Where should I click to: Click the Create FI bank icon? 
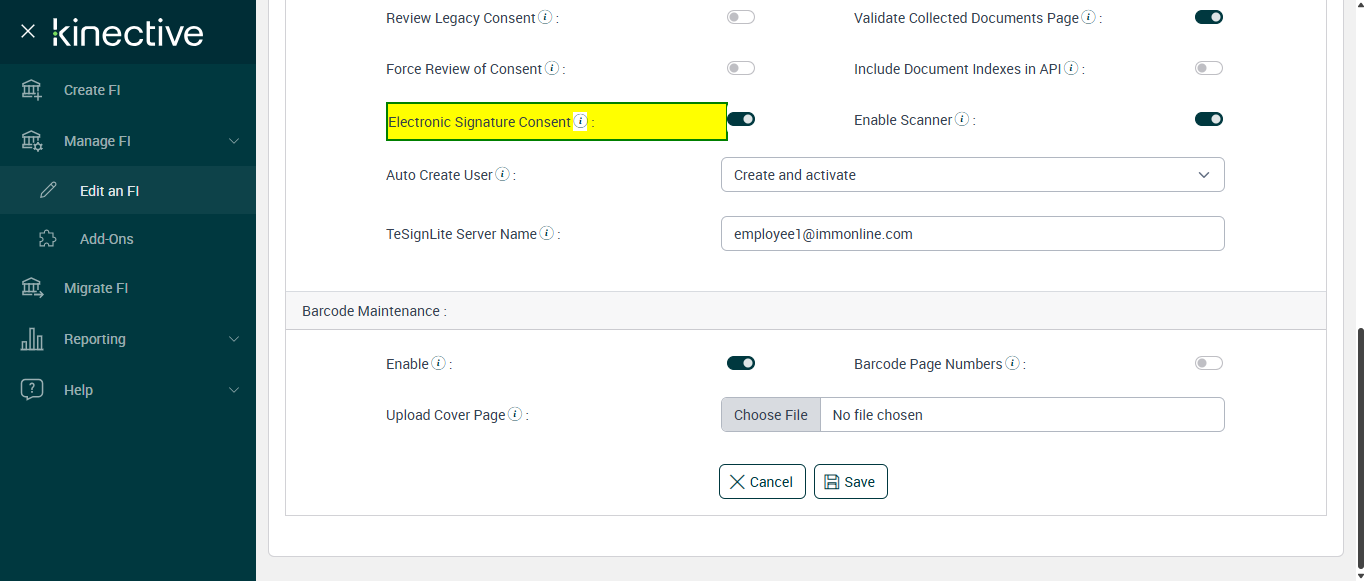pyautogui.click(x=32, y=90)
